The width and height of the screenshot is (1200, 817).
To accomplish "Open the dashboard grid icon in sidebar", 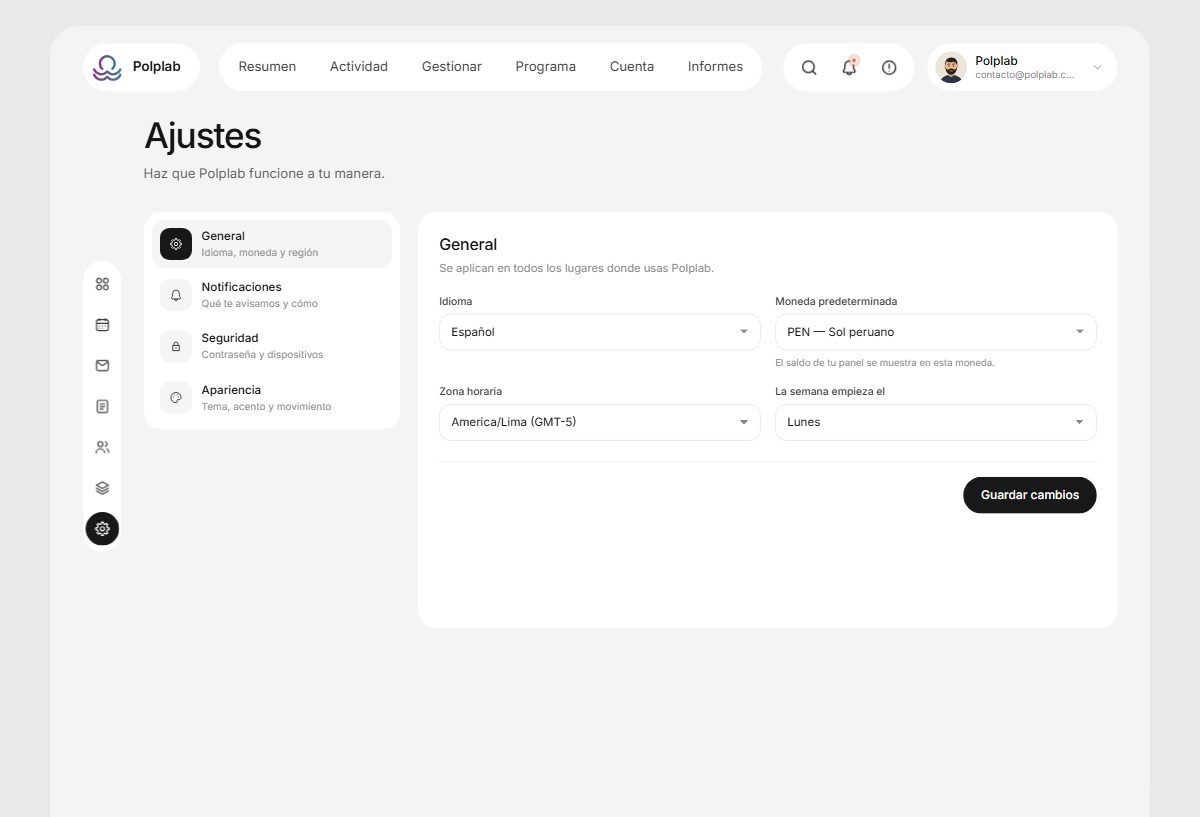I will click(102, 284).
